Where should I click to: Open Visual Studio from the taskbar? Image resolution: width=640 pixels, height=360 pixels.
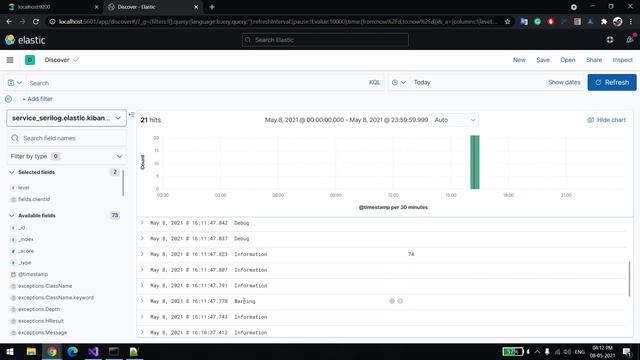click(93, 351)
